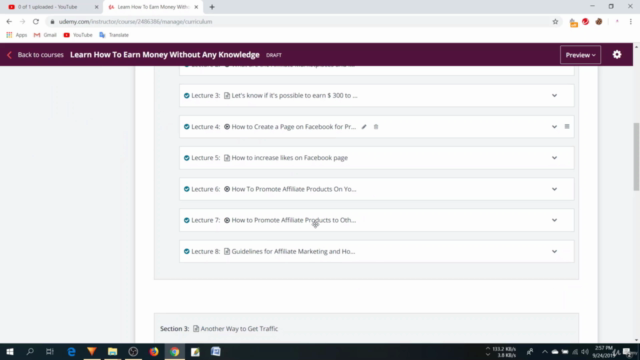Open the Preview dropdown
This screenshot has width=640, height=360.
[580, 55]
